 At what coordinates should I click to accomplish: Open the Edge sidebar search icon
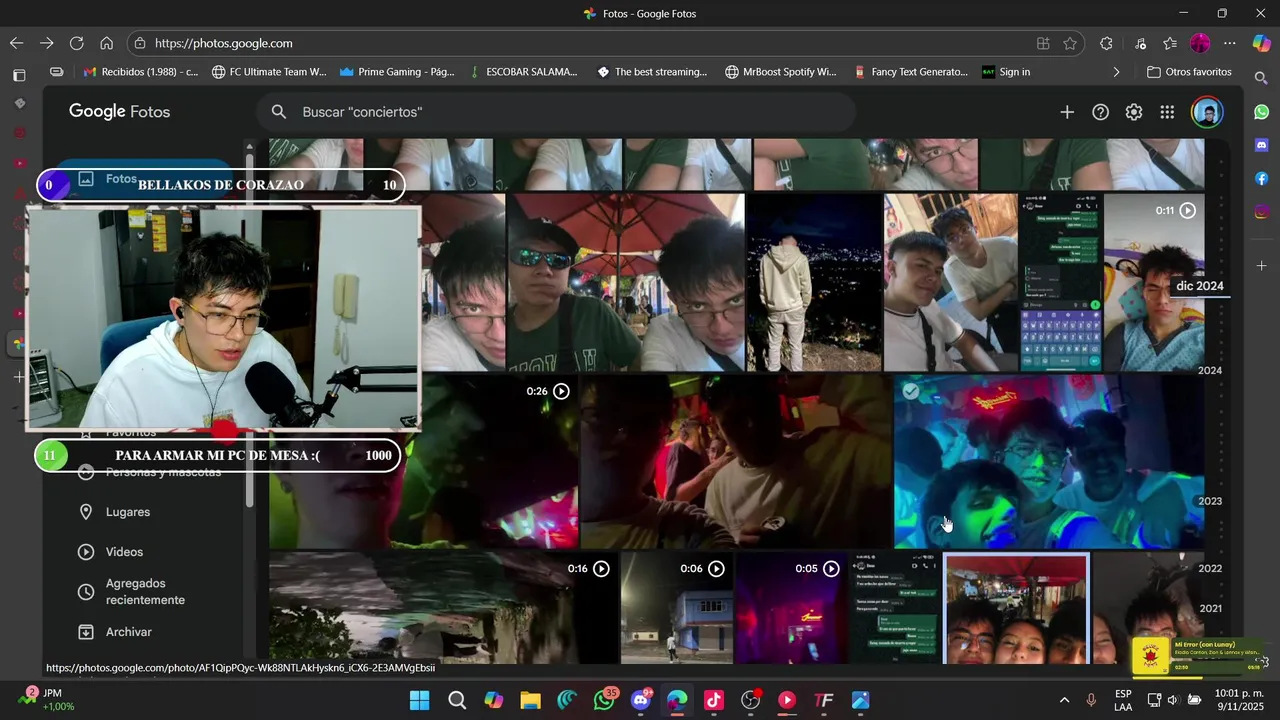coord(1261,77)
